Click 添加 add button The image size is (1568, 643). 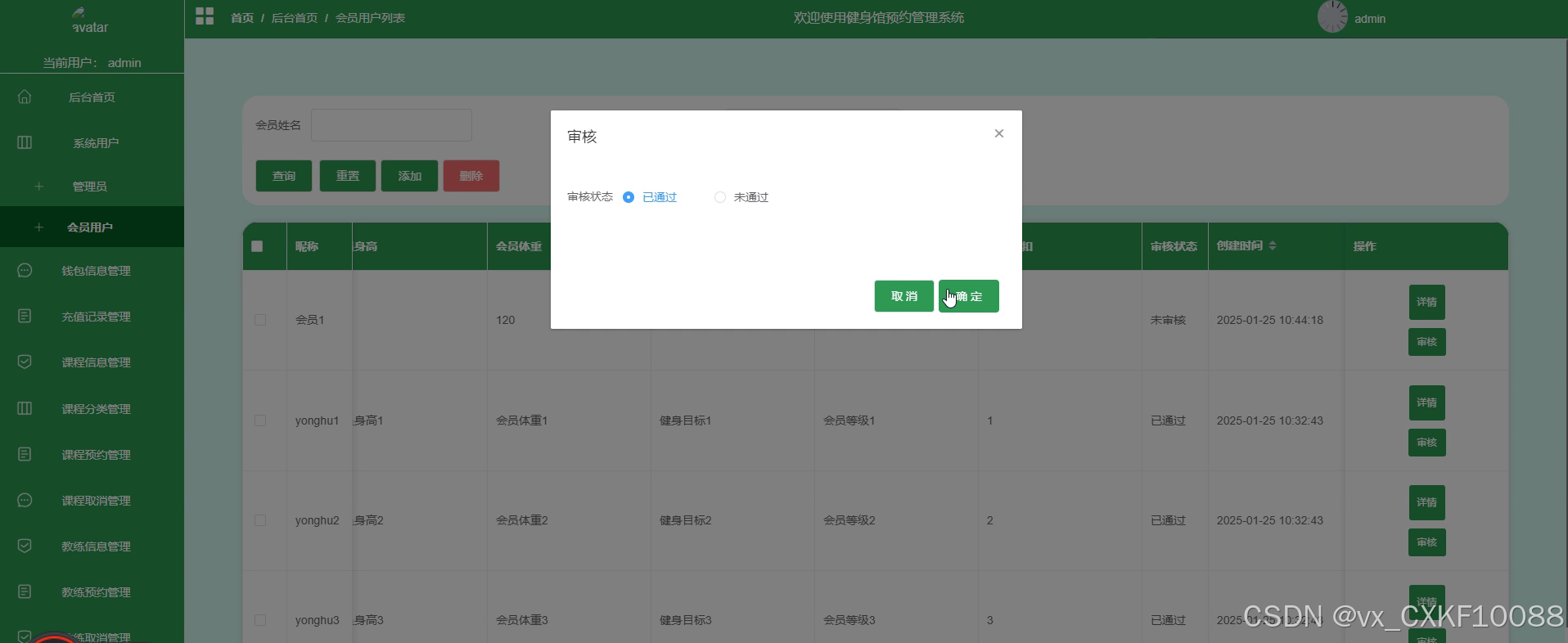click(410, 176)
